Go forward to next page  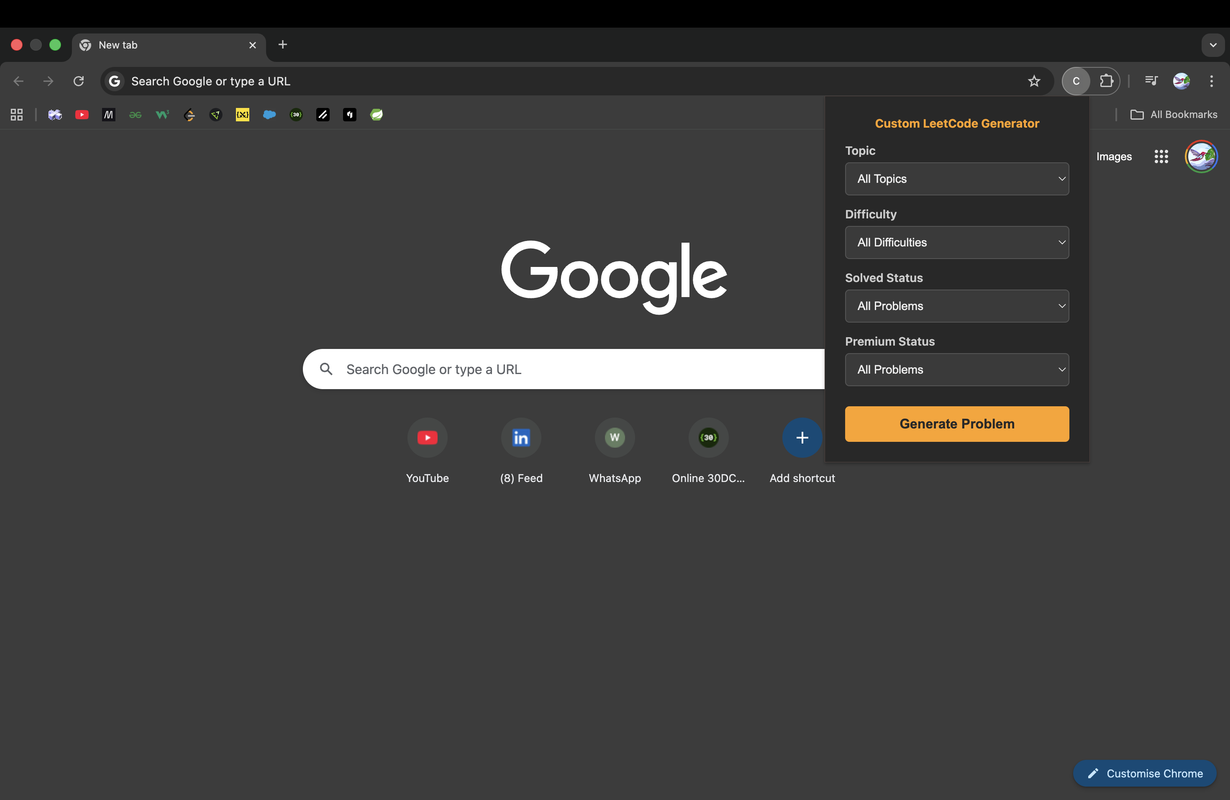(x=48, y=81)
